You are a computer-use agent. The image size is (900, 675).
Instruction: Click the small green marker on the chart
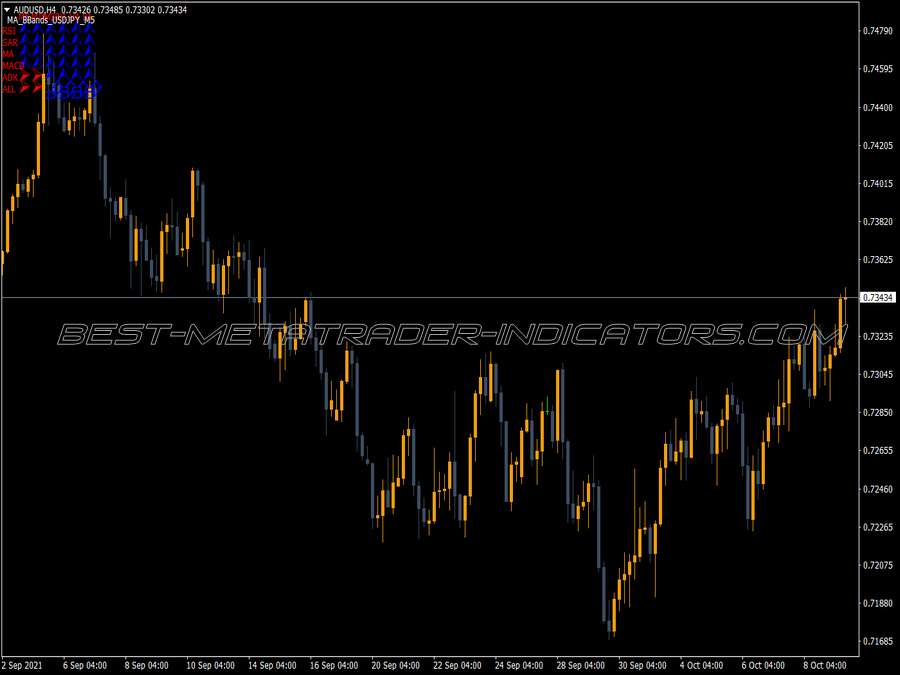548,406
